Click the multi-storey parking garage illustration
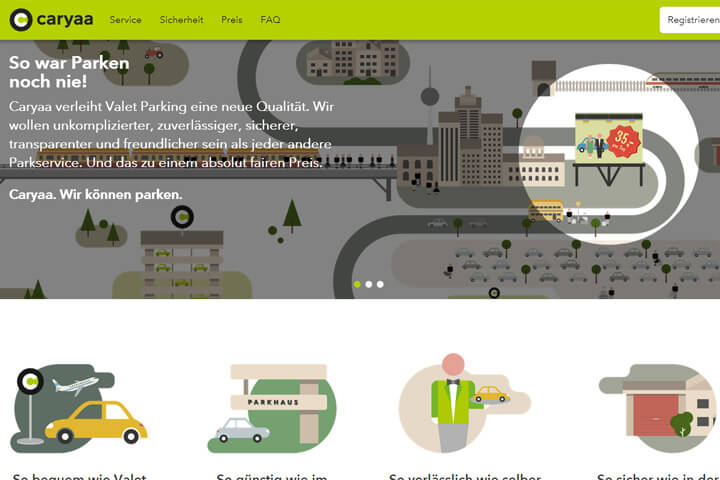The width and height of the screenshot is (720, 480). [181, 262]
